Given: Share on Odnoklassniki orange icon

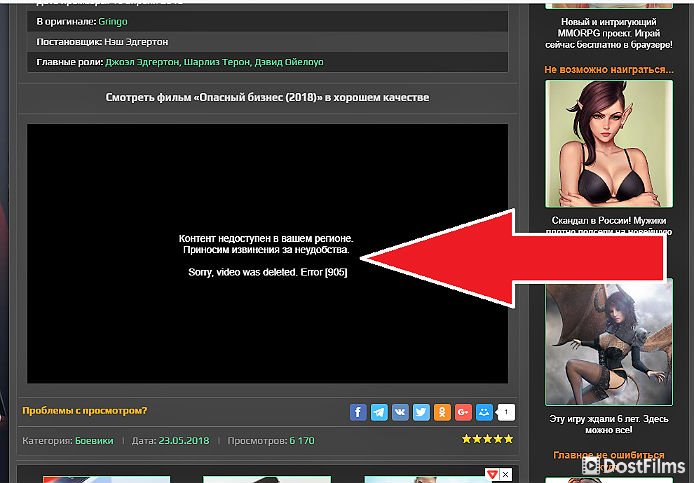Looking at the screenshot, I should click(x=442, y=412).
